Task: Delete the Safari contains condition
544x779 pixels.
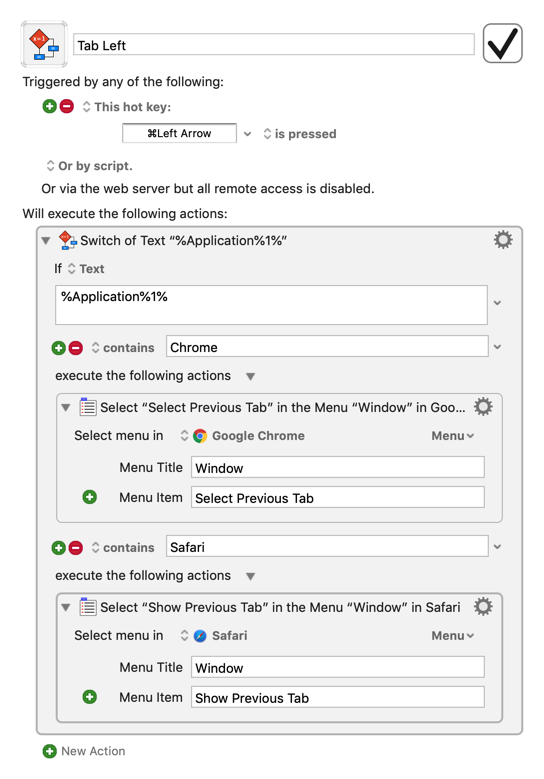Action: [x=76, y=547]
